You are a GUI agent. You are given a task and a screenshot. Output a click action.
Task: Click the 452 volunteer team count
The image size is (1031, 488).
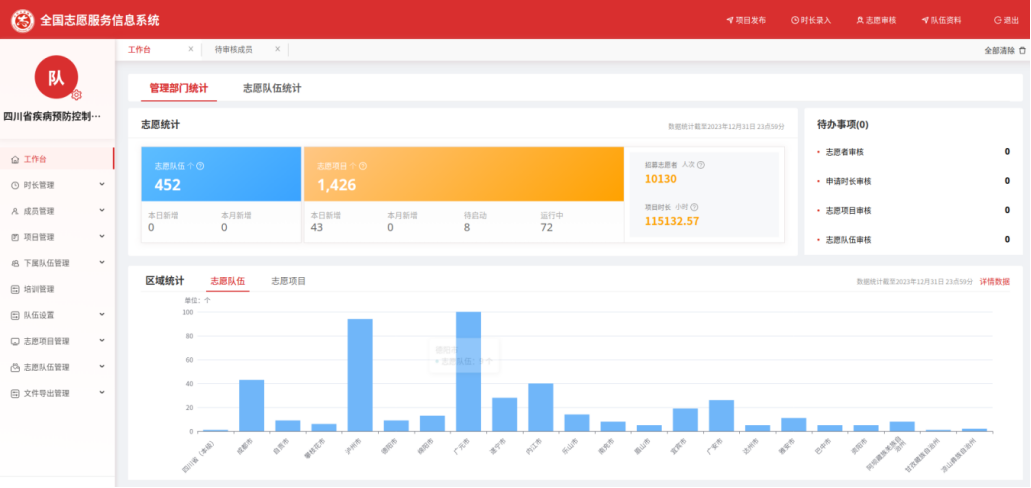click(168, 185)
